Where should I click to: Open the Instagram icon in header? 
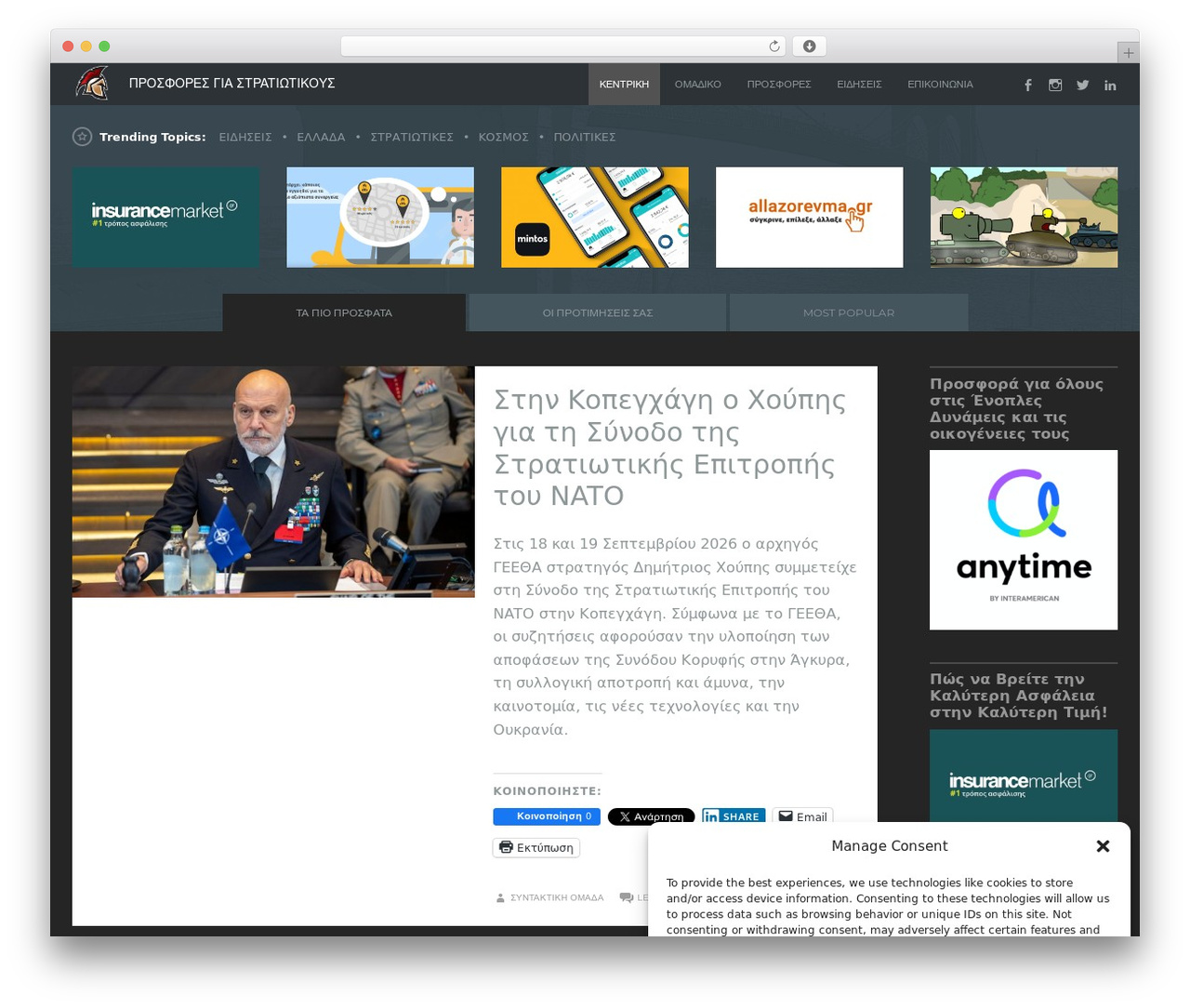click(x=1055, y=85)
